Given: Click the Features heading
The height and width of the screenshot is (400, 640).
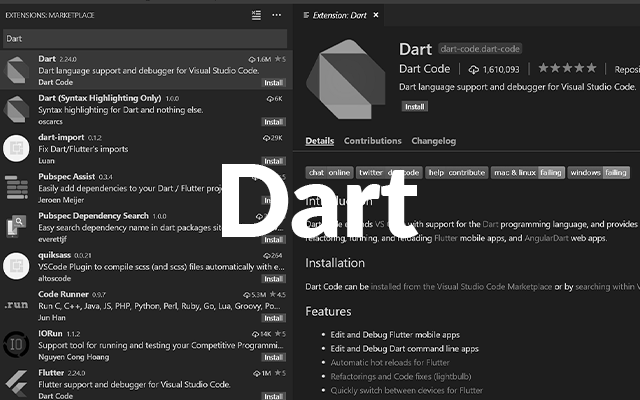Looking at the screenshot, I should (328, 311).
